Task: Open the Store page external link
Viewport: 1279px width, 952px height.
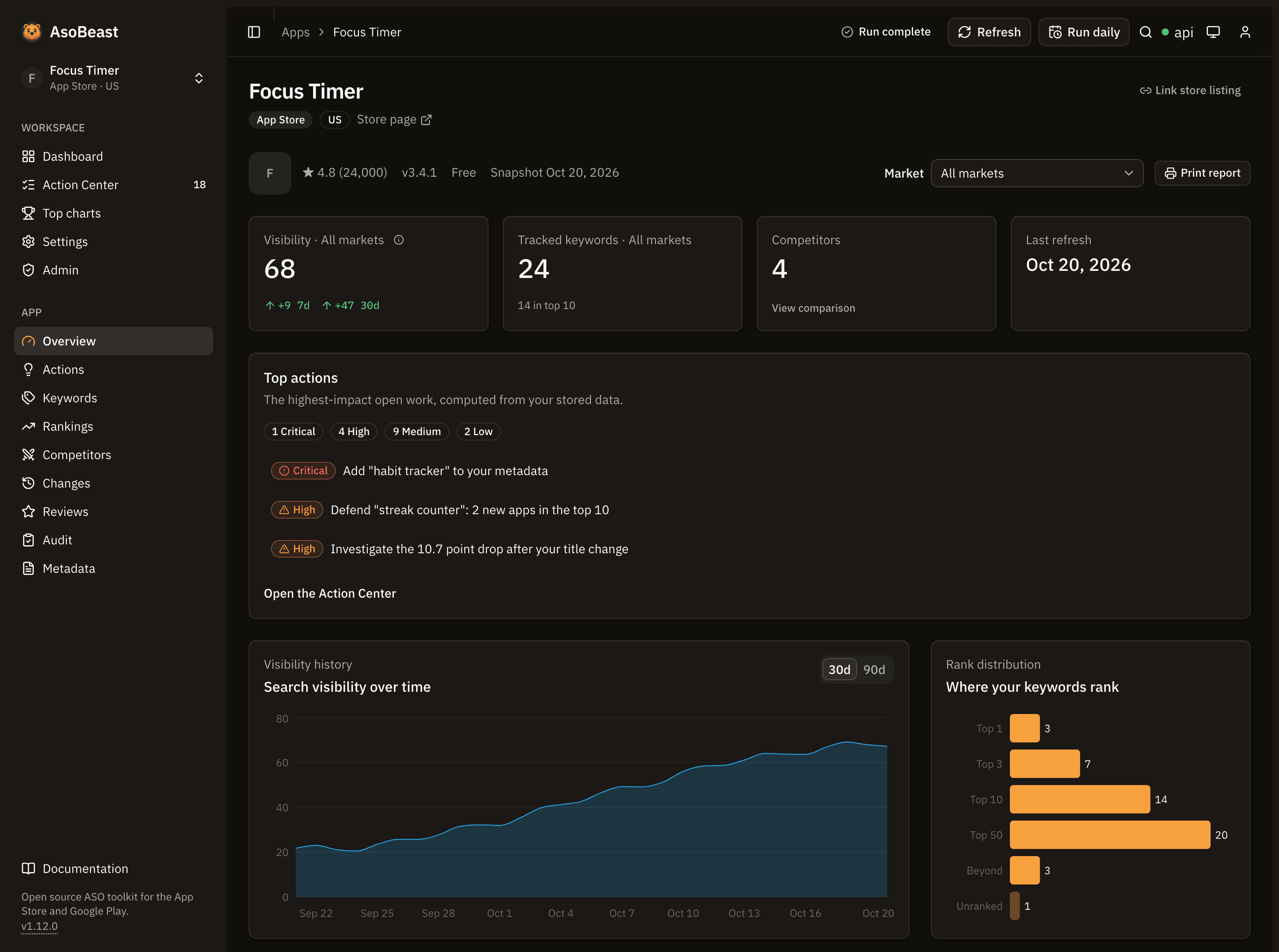Action: (x=393, y=119)
